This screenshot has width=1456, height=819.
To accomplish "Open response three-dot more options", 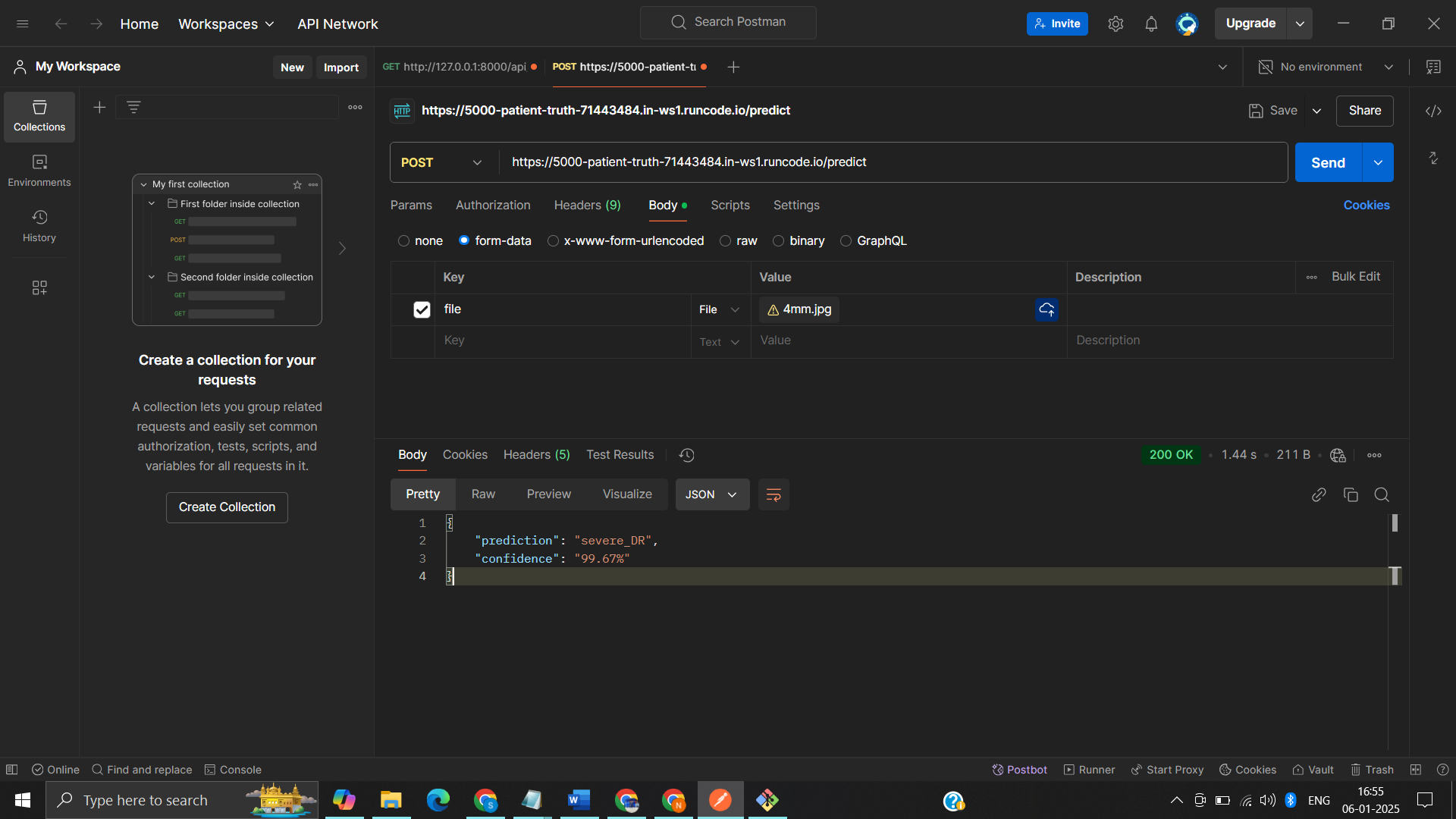I will tap(1374, 455).
